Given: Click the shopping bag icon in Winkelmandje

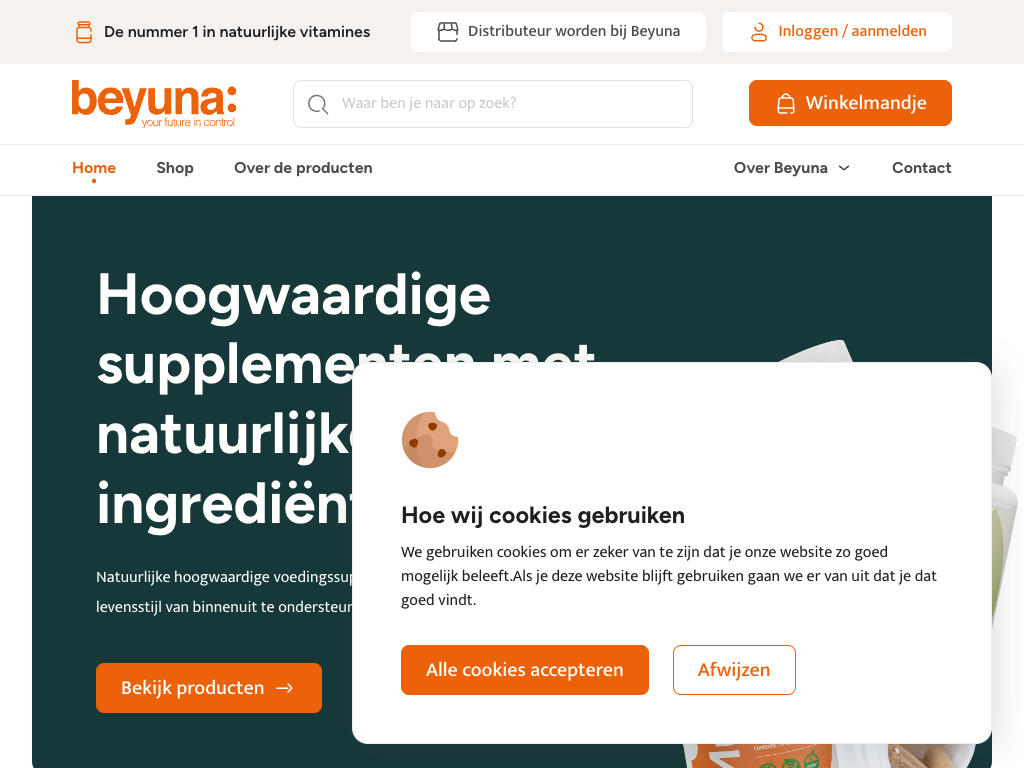Looking at the screenshot, I should [x=786, y=104].
